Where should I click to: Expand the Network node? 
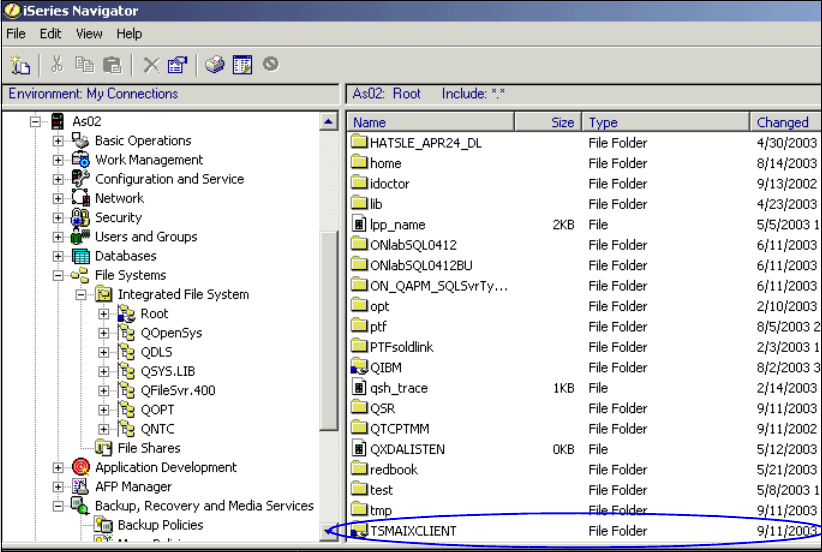point(58,199)
